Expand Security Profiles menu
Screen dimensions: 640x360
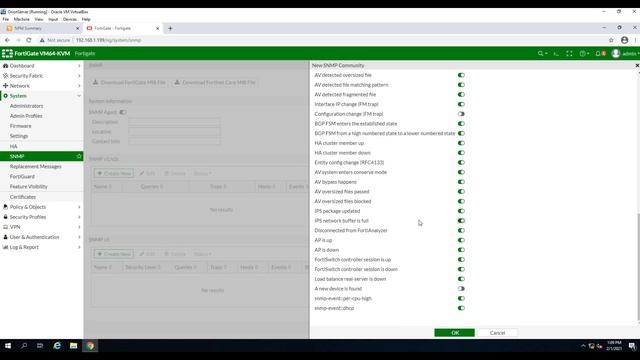(x=42, y=217)
